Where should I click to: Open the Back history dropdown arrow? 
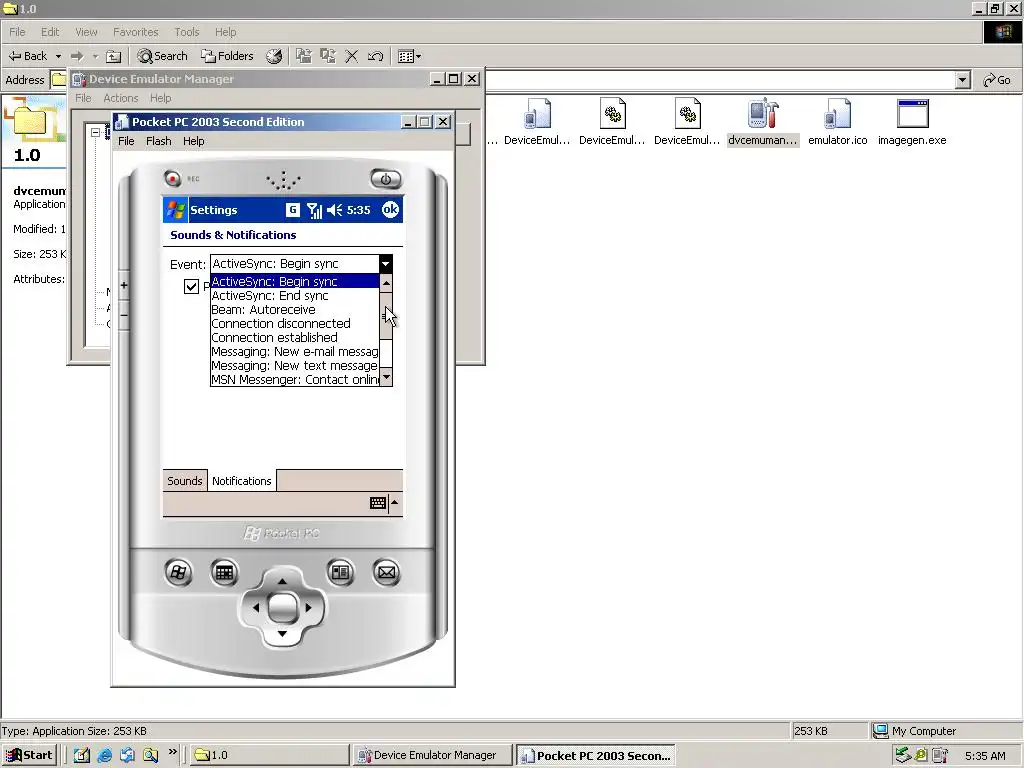click(58, 56)
